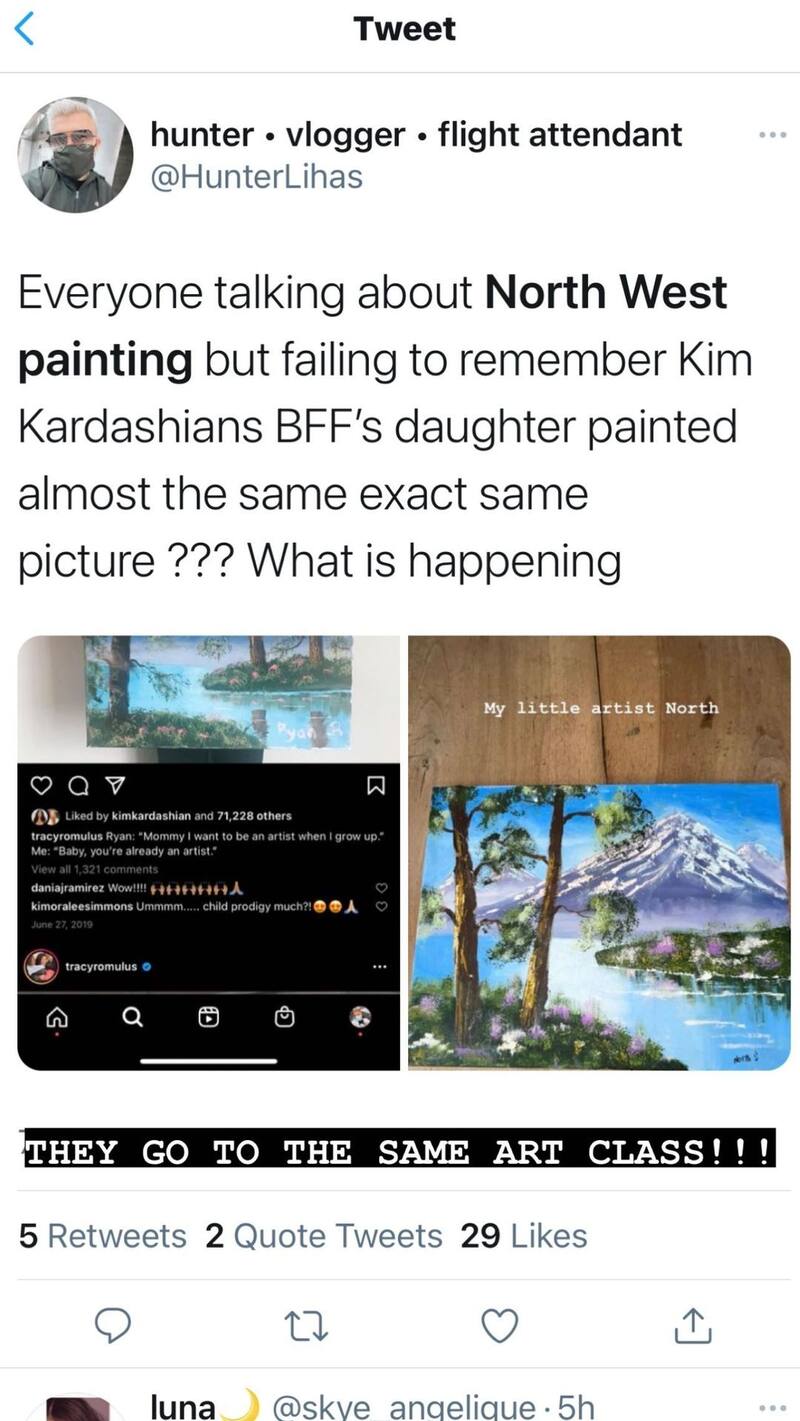Tap the back arrow icon
This screenshot has width=800, height=1421.
pos(26,30)
